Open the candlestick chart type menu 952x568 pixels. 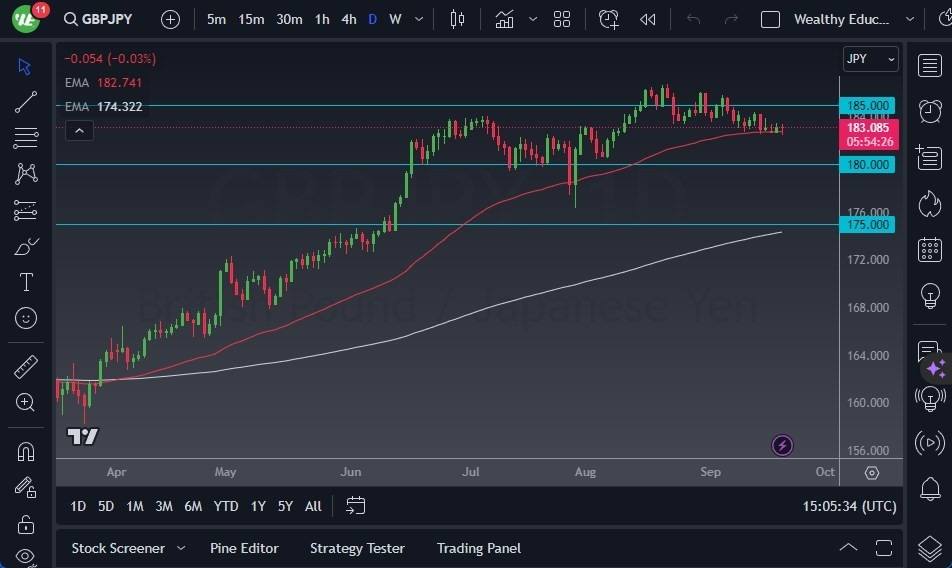457,19
